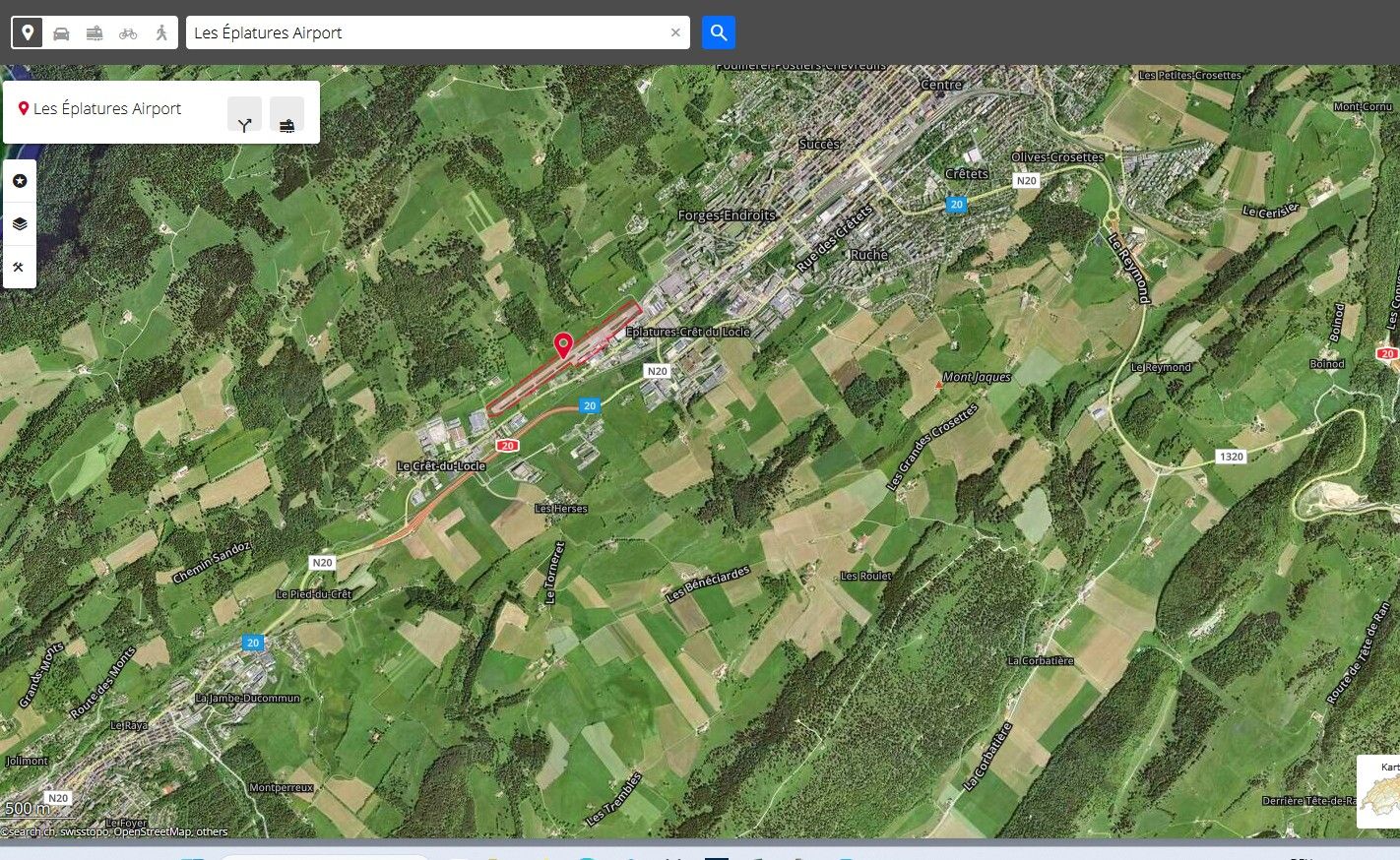Screen dimensions: 1400x860
Task: Open route directions to Les Éplatures Airport
Action: point(244,115)
